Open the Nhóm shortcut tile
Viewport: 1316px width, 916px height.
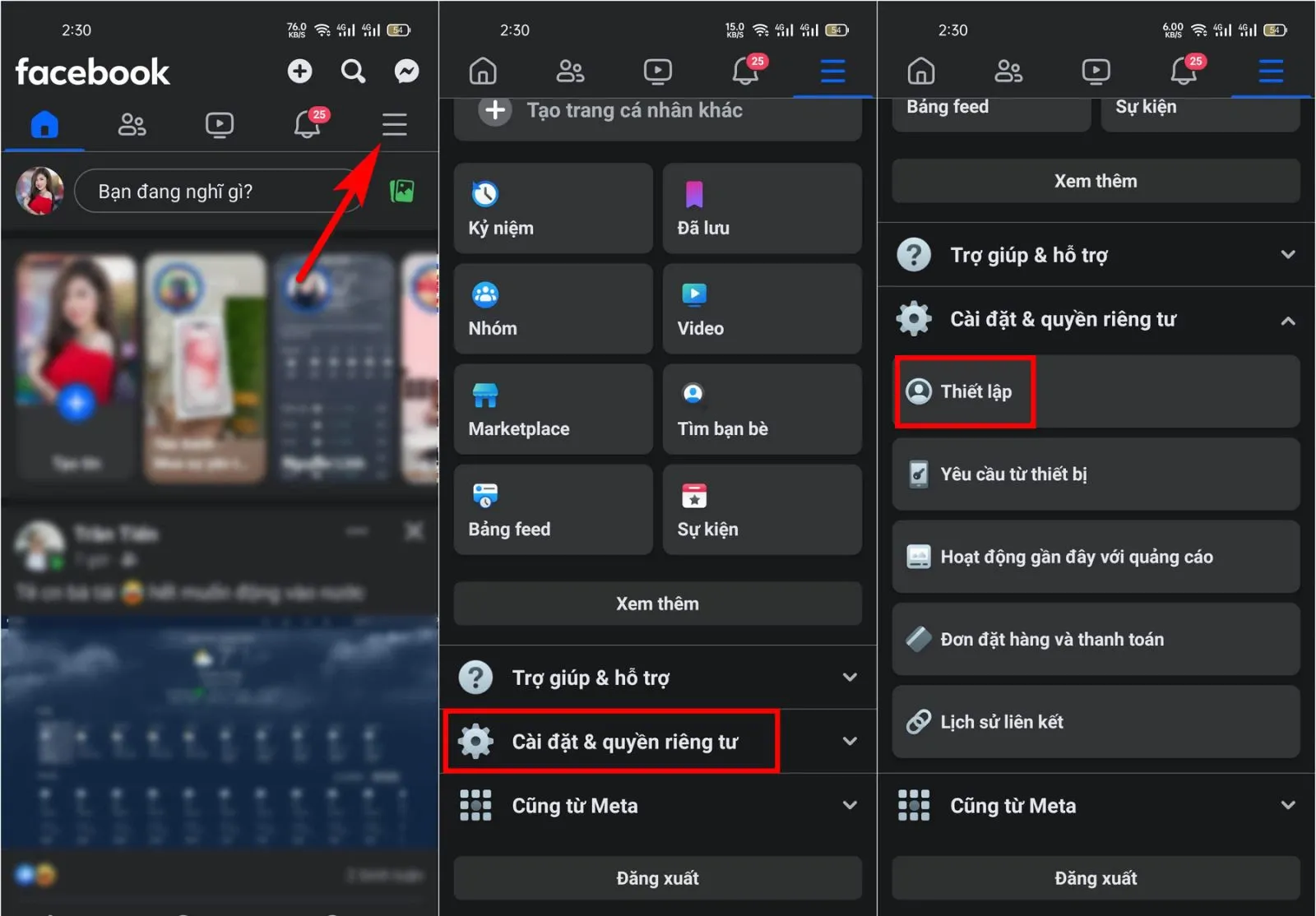(x=554, y=309)
